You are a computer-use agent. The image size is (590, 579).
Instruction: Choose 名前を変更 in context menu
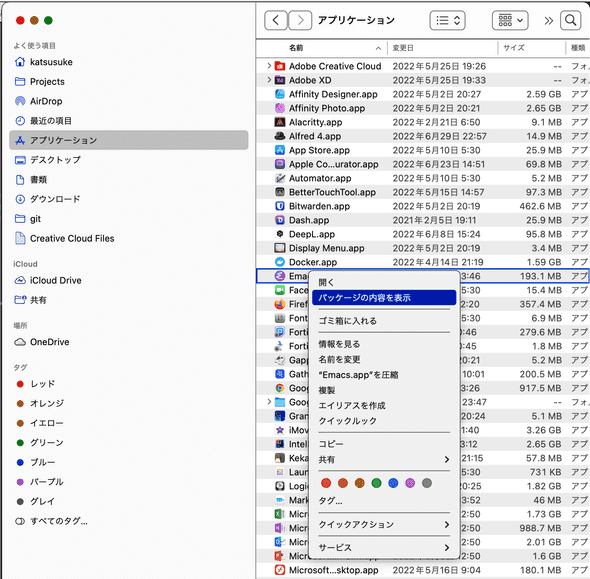click(x=384, y=359)
